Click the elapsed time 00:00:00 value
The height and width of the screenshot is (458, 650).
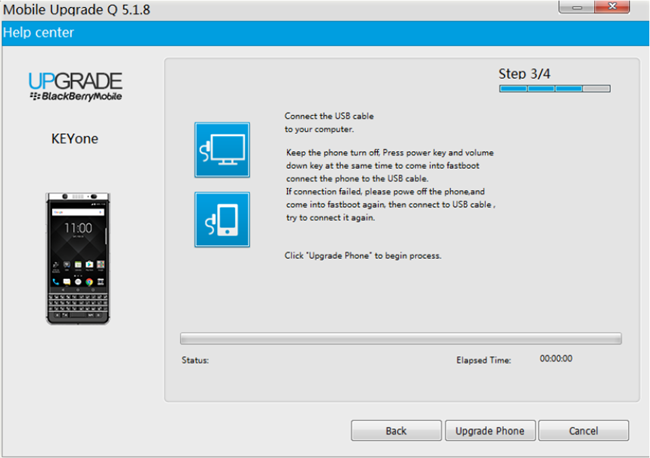(x=563, y=358)
